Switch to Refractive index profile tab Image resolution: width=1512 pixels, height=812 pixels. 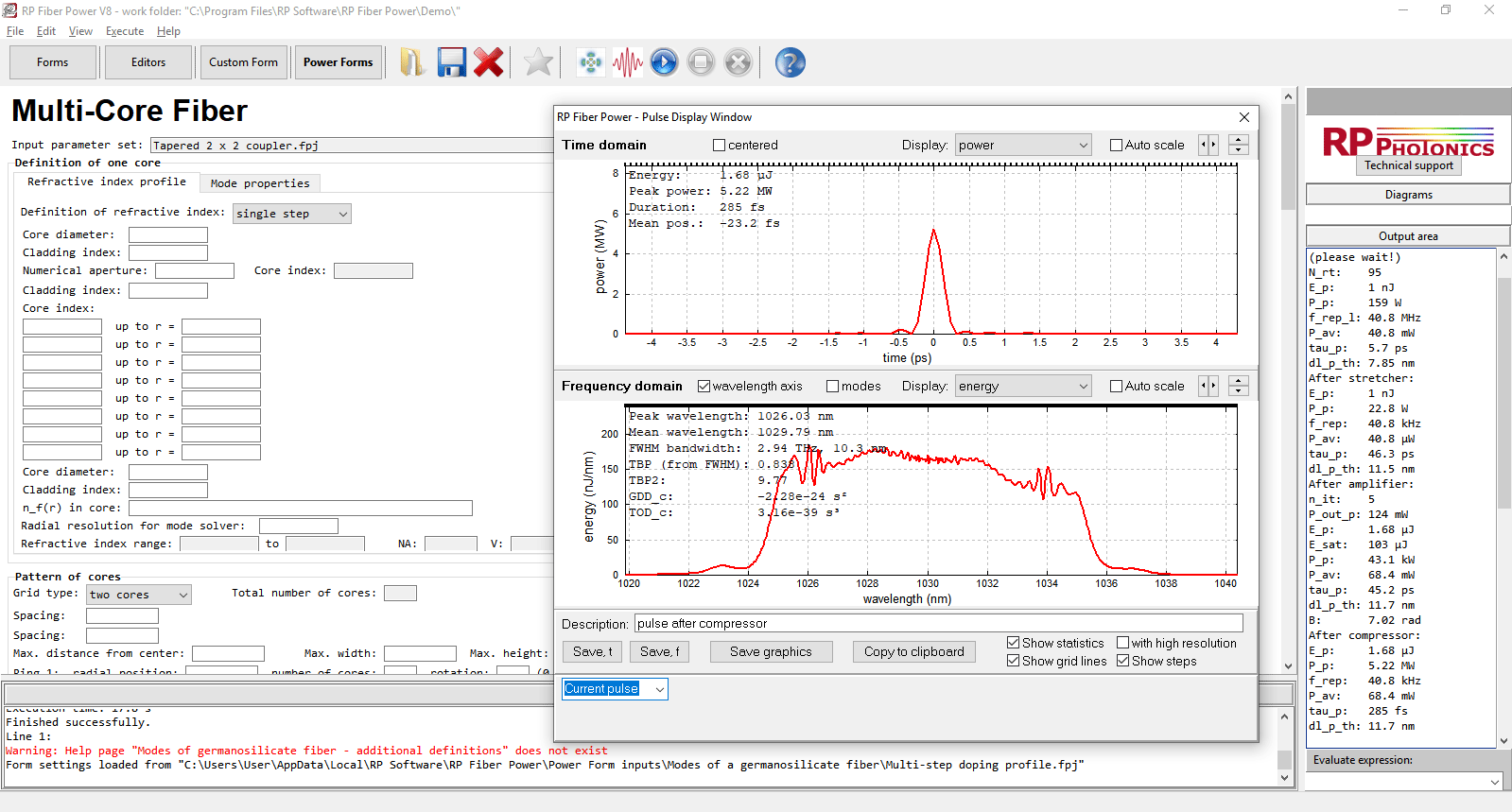107,181
